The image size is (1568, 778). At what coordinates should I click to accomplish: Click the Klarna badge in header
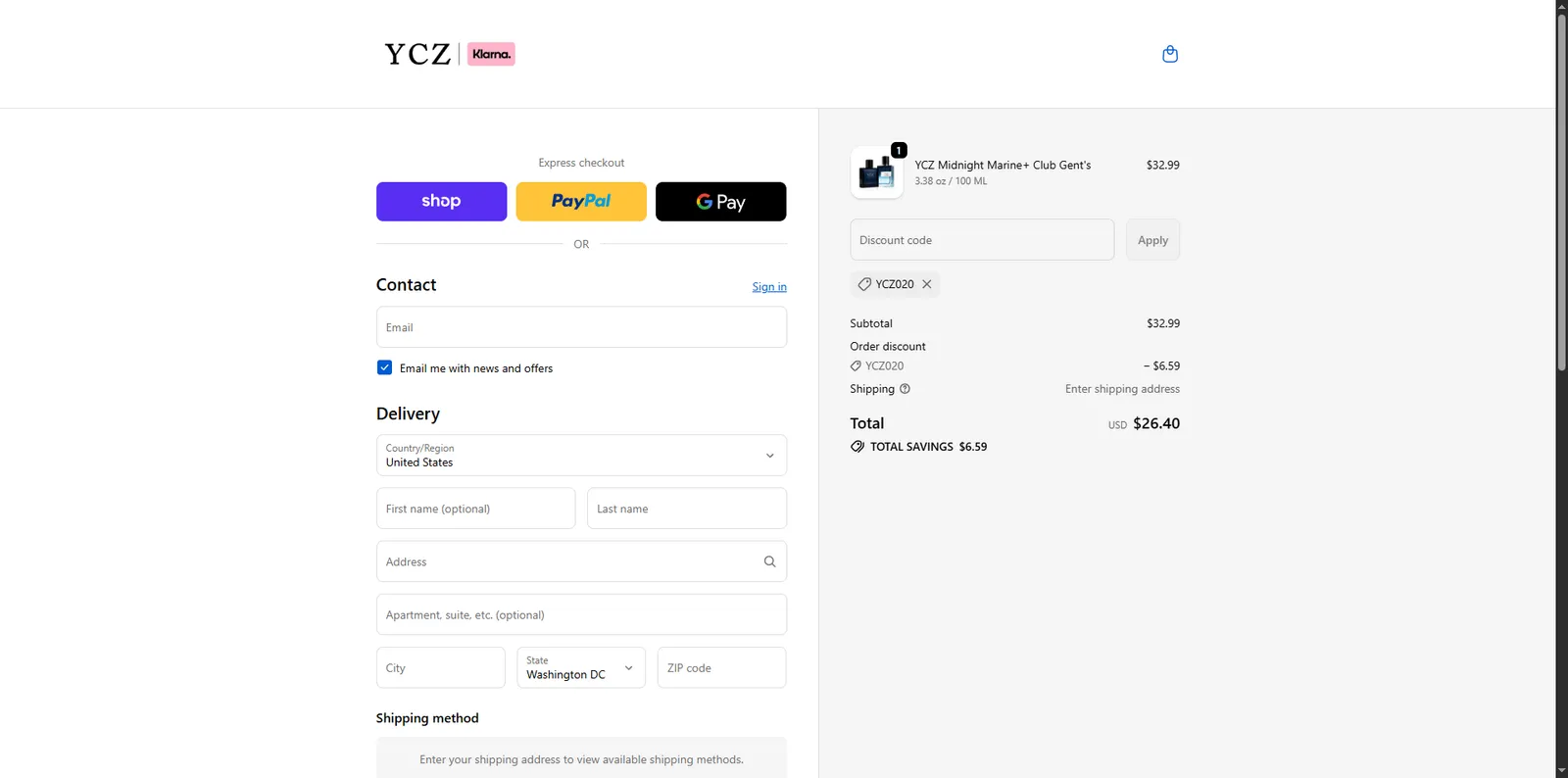491,54
